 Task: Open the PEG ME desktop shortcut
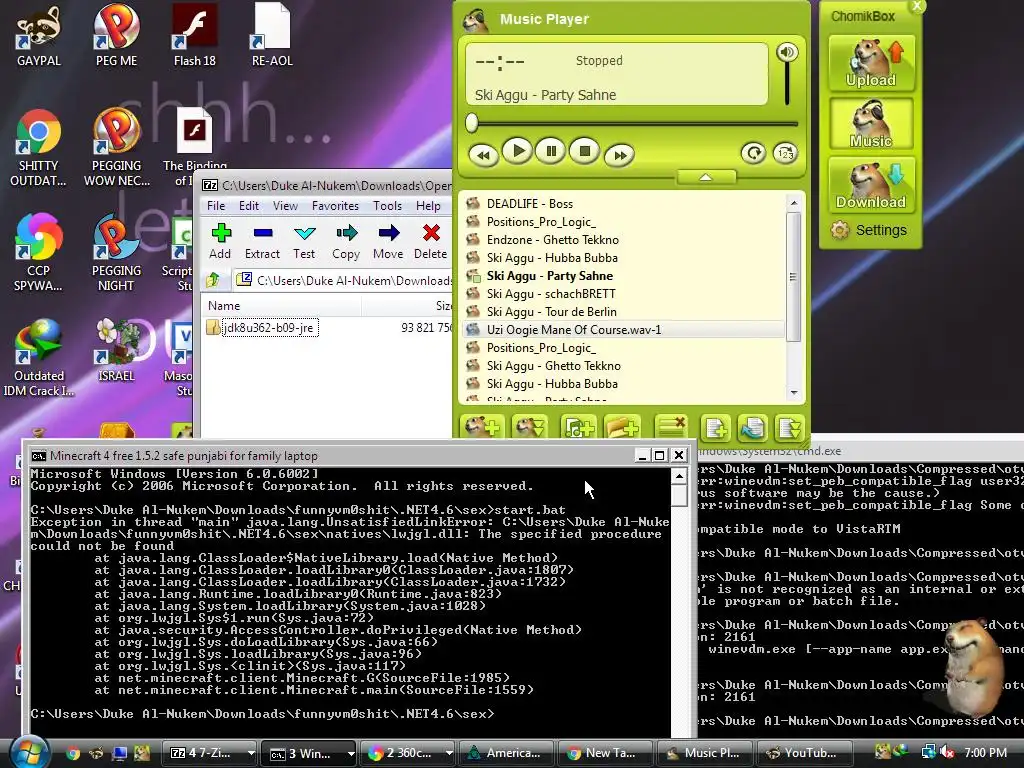116,35
